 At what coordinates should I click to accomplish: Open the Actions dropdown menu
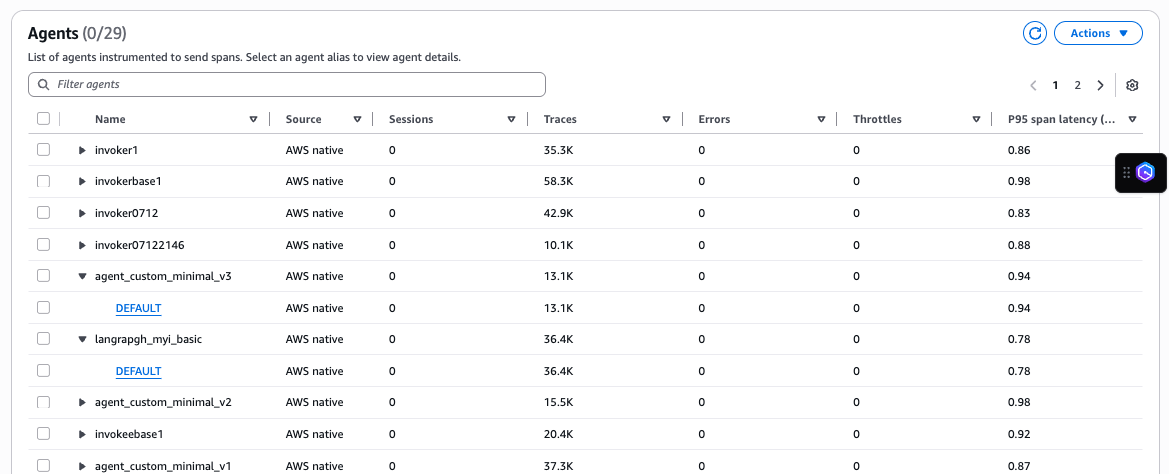(x=1098, y=33)
